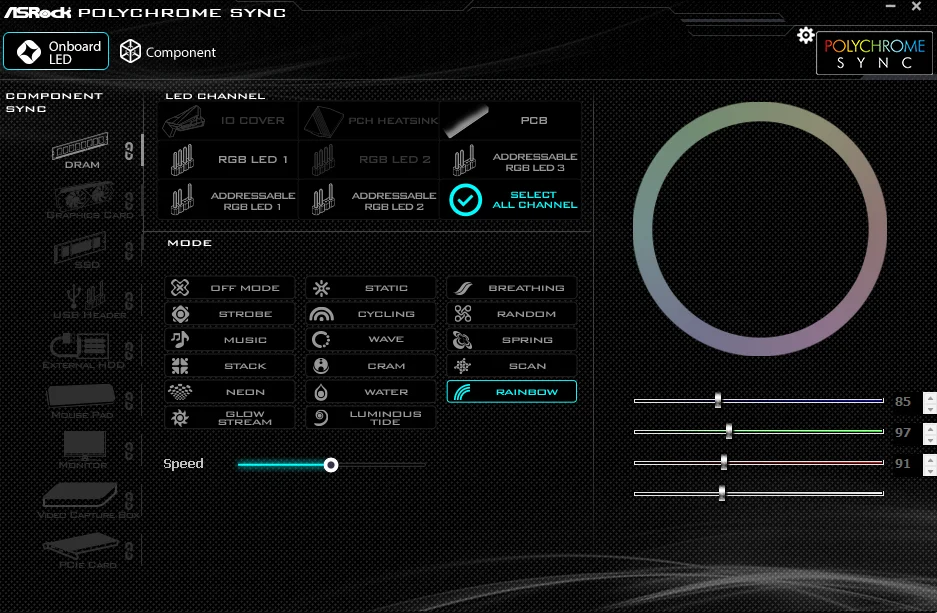Select the RGB LED 1 header

[228, 160]
